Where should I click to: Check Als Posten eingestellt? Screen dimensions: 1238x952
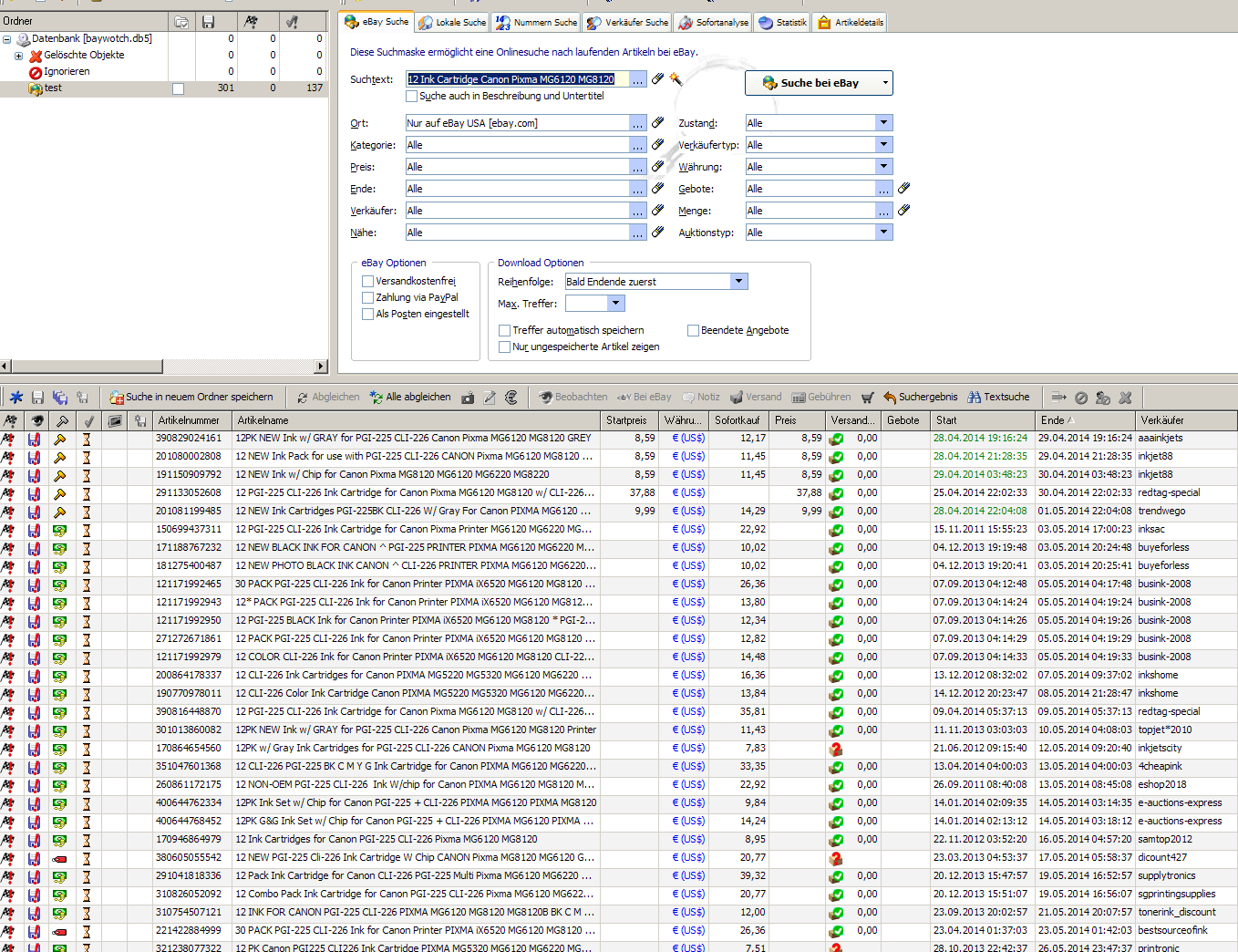tap(367, 314)
